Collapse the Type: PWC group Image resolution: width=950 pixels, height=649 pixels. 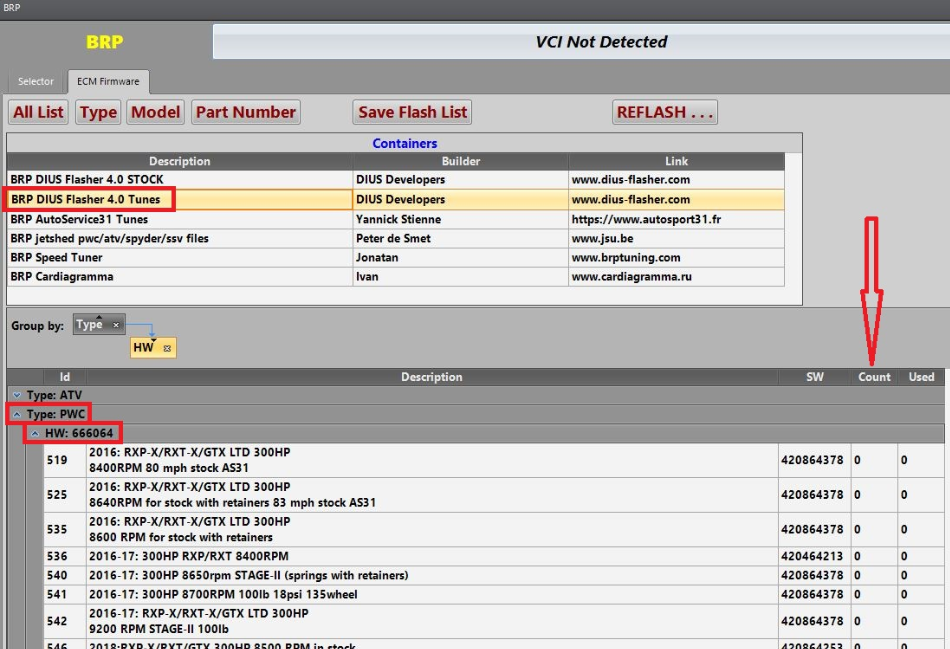[x=16, y=414]
